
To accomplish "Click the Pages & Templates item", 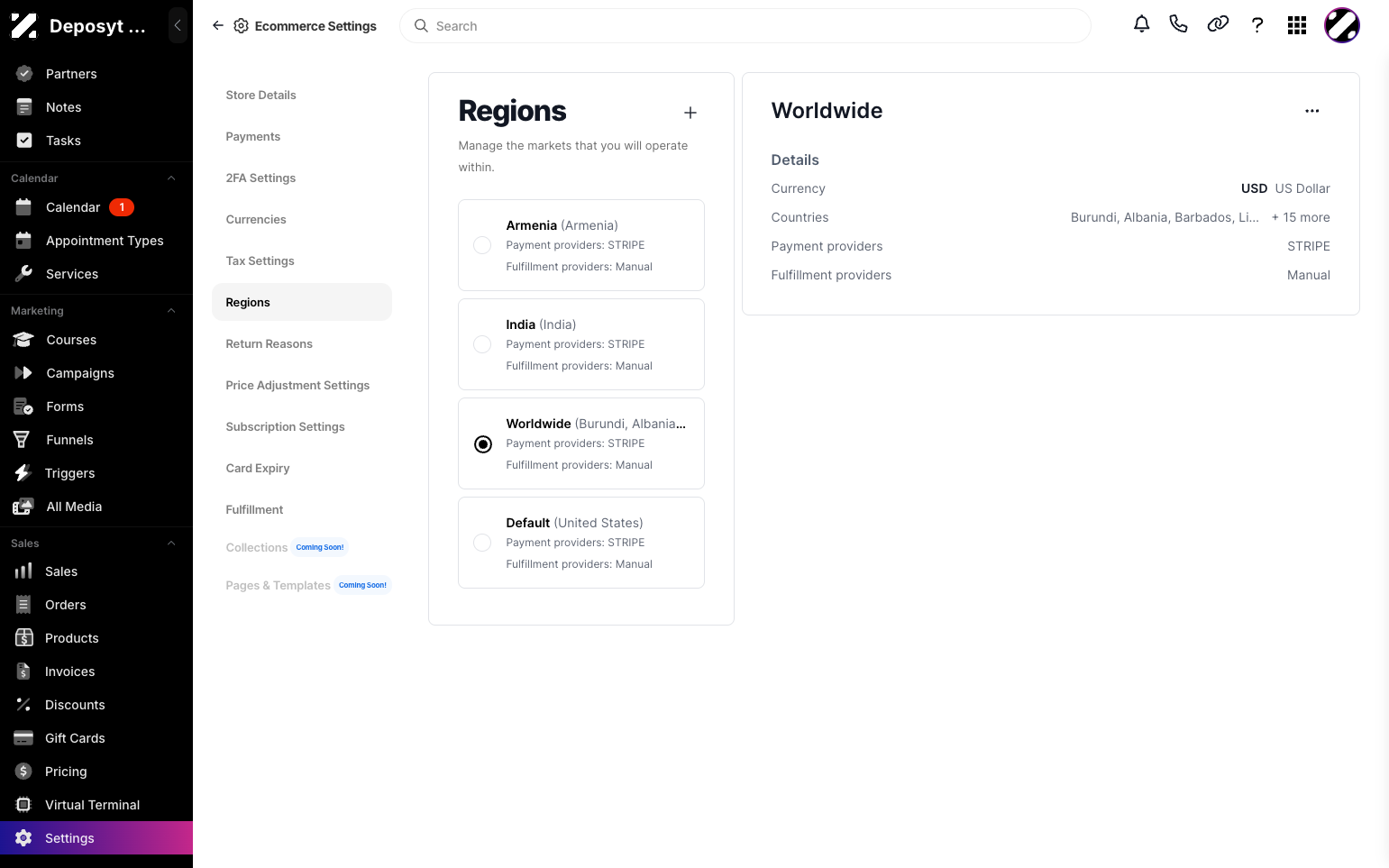I will pyautogui.click(x=307, y=585).
